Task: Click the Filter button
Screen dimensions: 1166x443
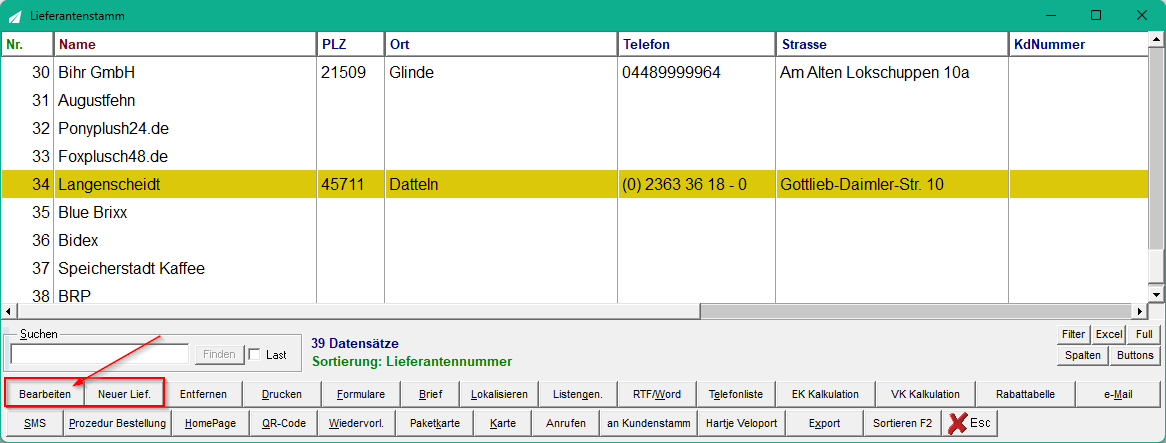Action: pyautogui.click(x=1073, y=334)
